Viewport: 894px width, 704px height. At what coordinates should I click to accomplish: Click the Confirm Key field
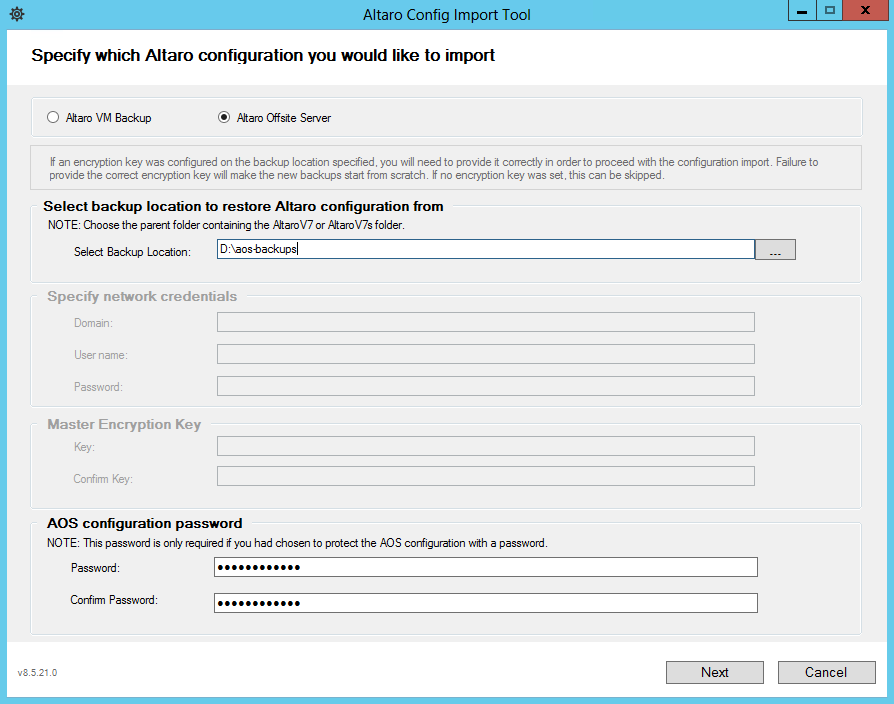tap(485, 475)
